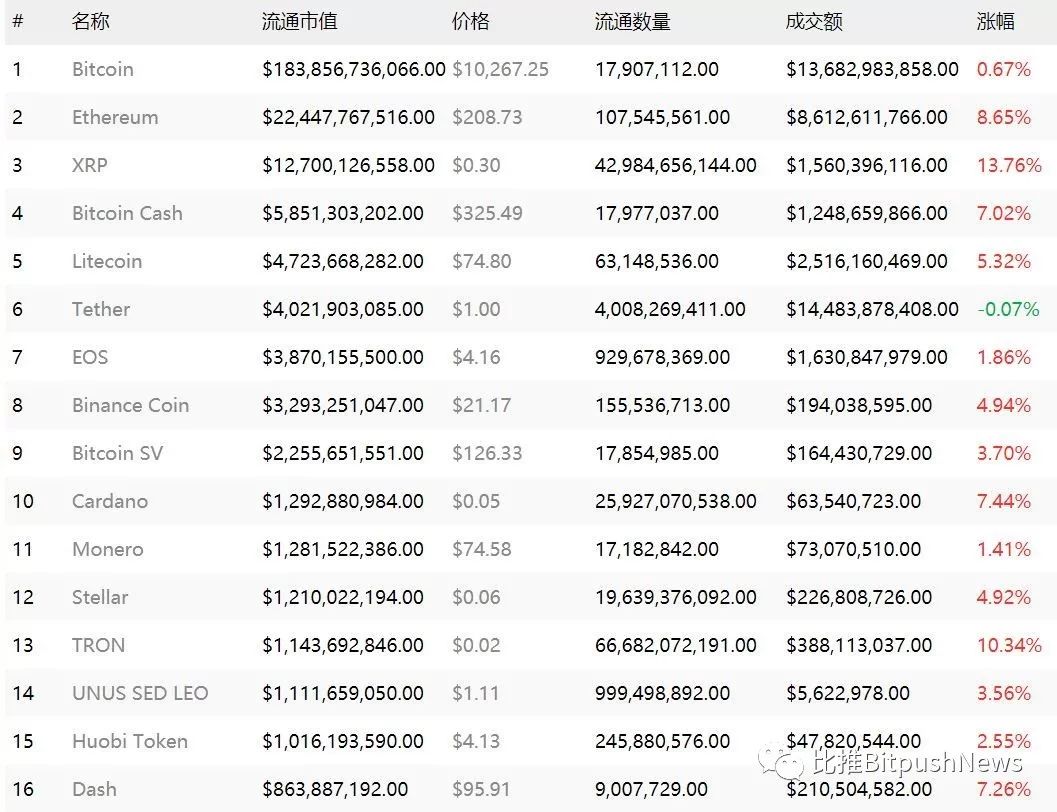Open the Ethereum coin link
The width and height of the screenshot is (1057, 812).
coord(115,117)
